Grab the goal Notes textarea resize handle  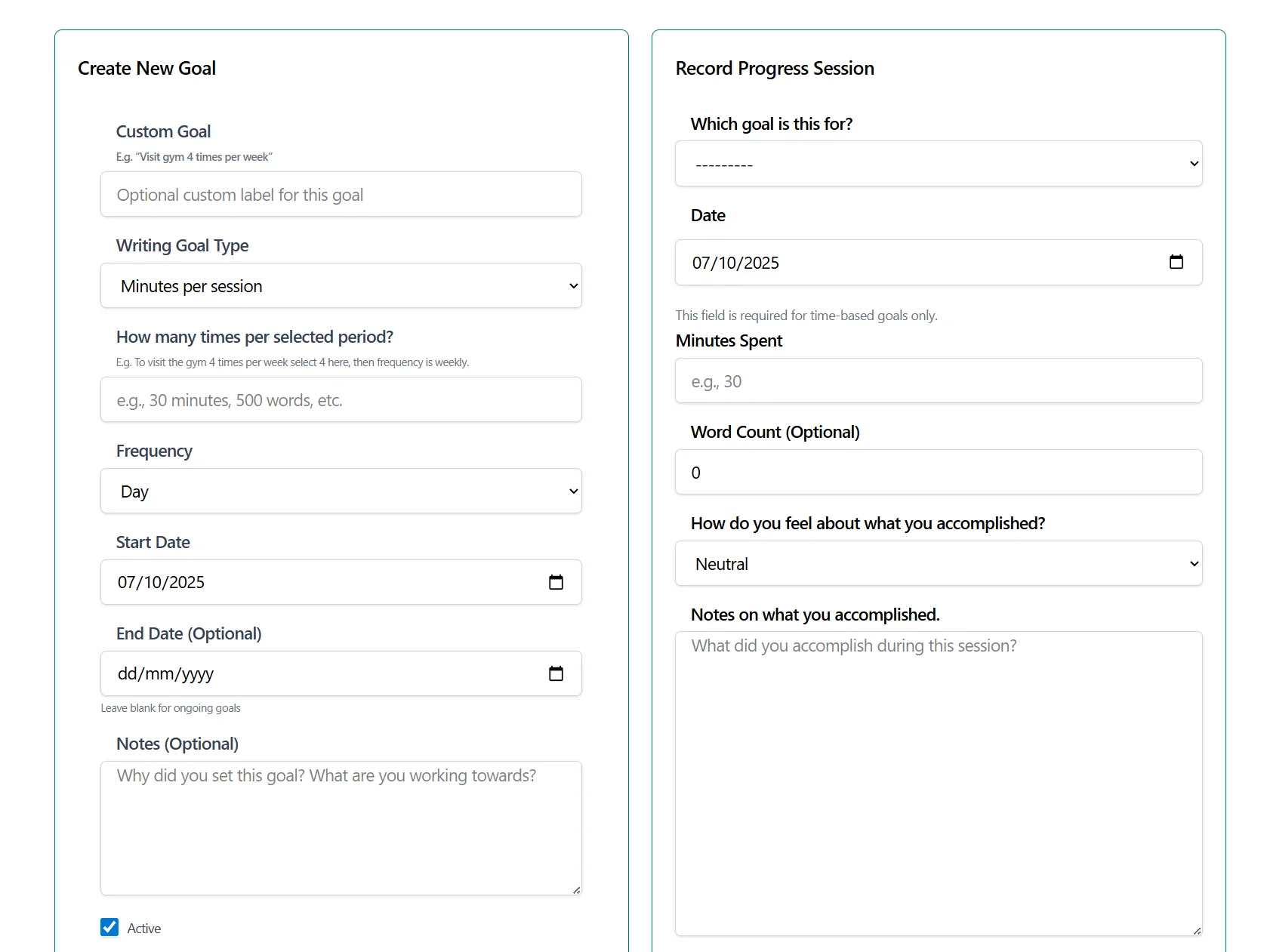click(x=577, y=891)
